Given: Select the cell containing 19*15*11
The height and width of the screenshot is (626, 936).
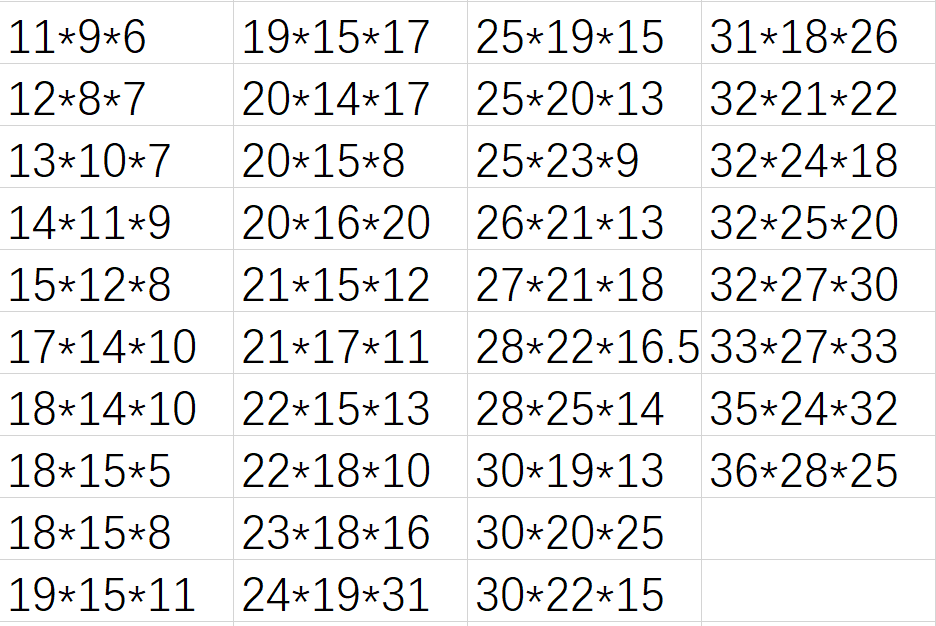Looking at the screenshot, I should point(116,591).
